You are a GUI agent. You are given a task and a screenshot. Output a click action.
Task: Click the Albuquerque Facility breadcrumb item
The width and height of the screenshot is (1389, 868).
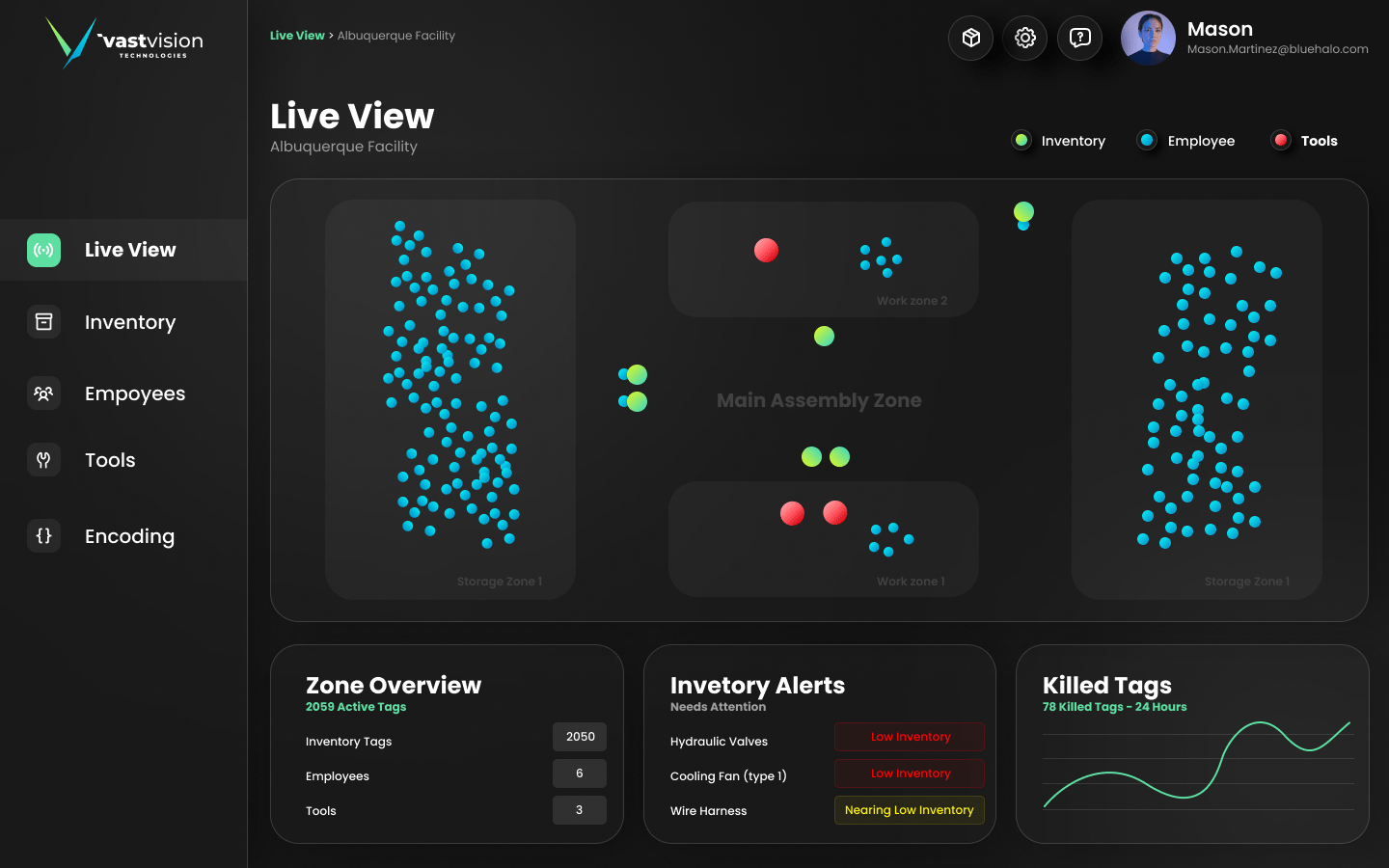[396, 35]
